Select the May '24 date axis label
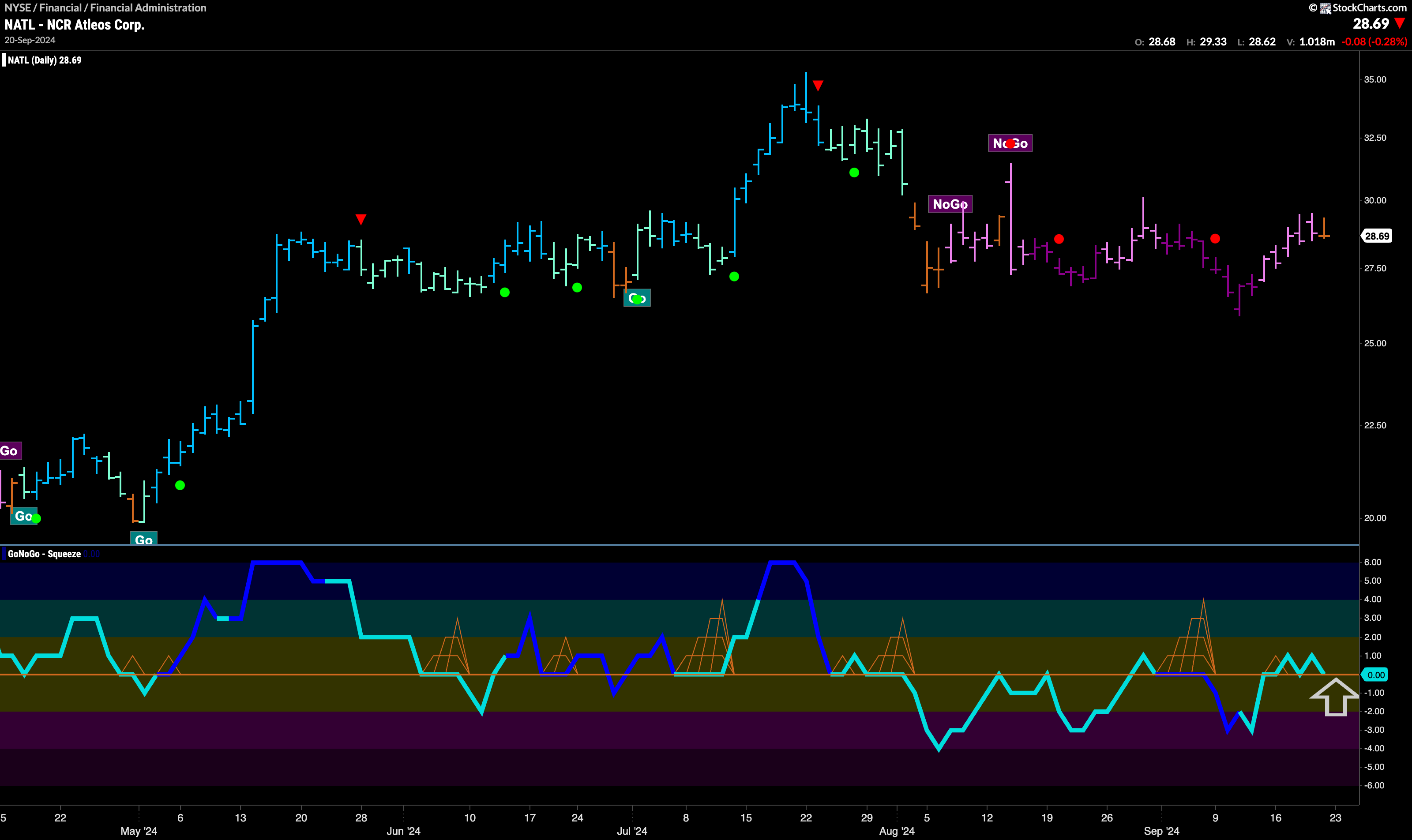 139,831
